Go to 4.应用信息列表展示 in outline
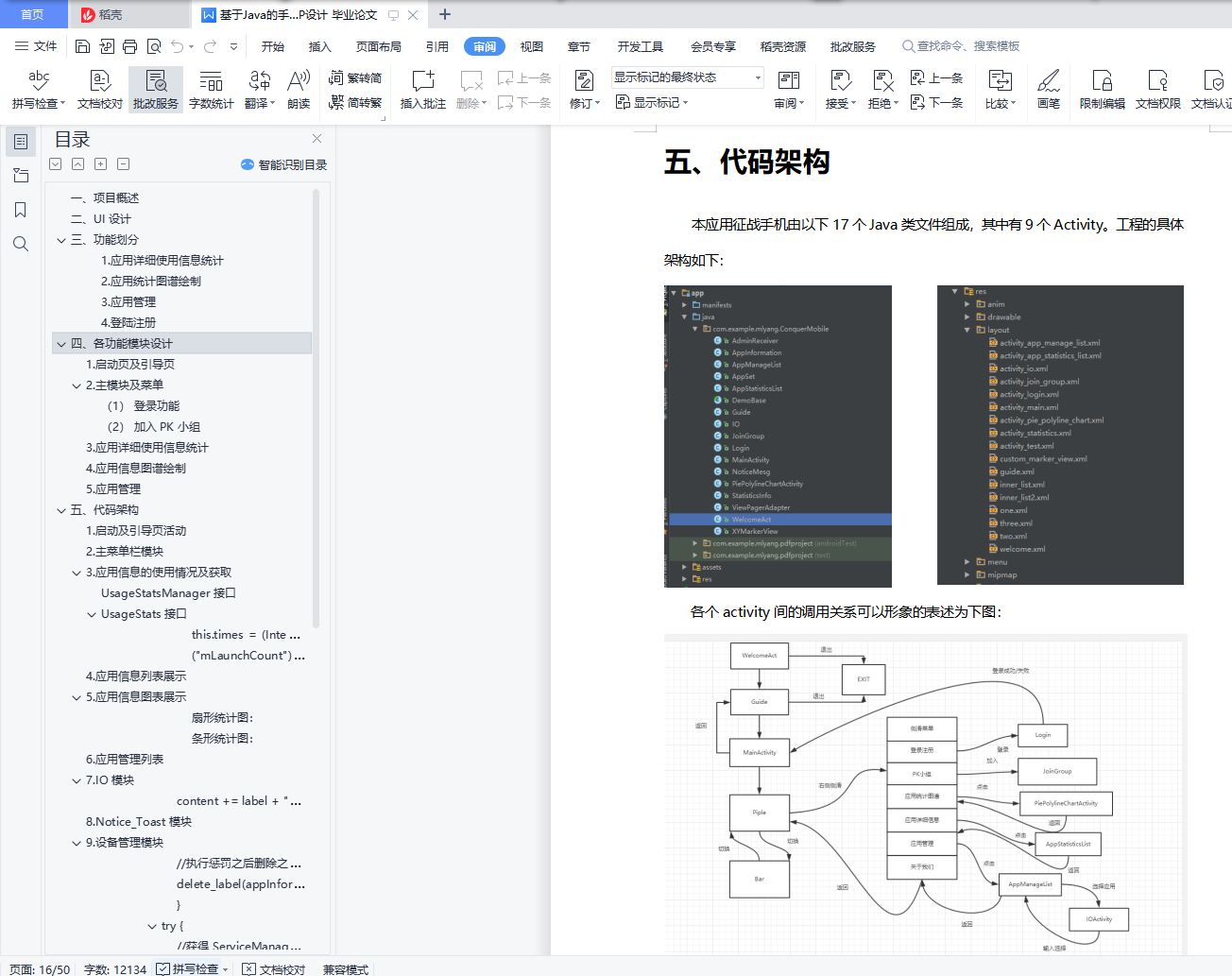 click(x=136, y=676)
